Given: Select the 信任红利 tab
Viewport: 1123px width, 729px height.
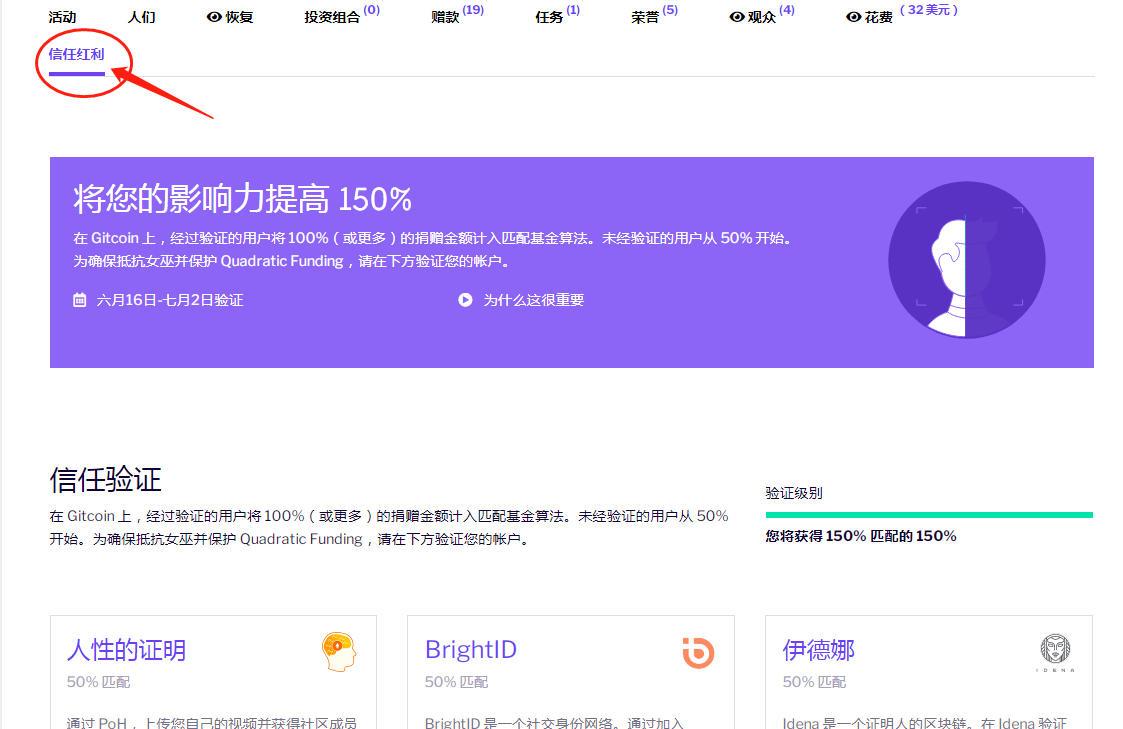Looking at the screenshot, I should click(77, 54).
